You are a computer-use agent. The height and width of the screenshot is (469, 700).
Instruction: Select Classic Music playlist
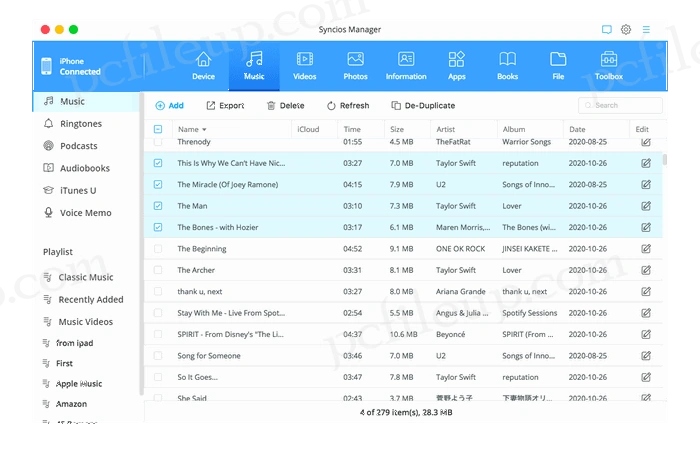coord(85,277)
